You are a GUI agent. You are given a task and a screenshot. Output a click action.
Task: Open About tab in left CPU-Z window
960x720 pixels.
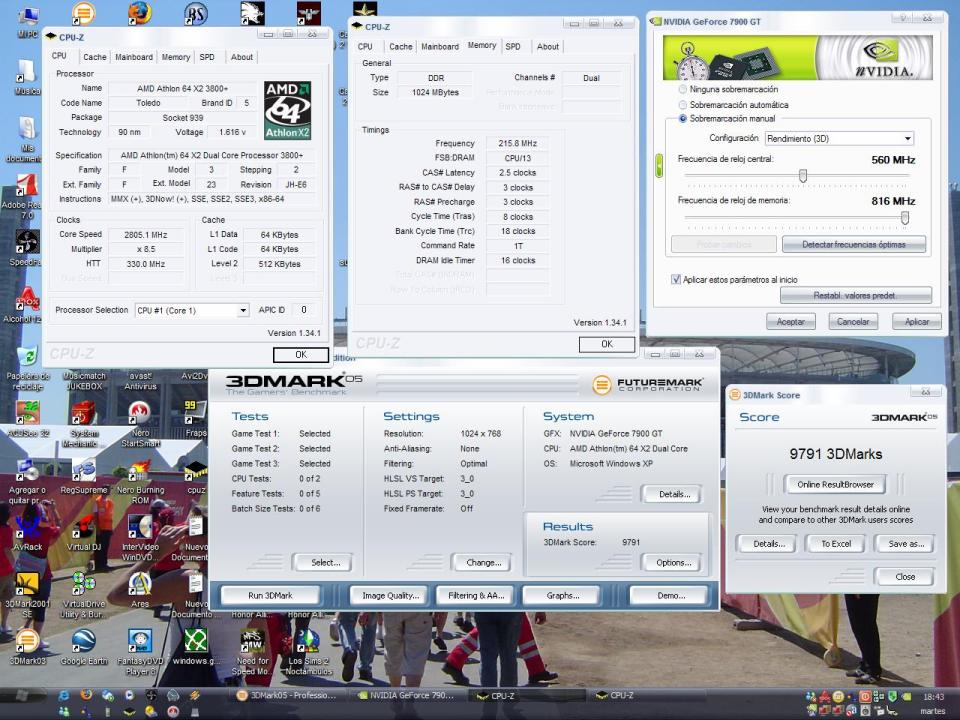click(x=242, y=57)
